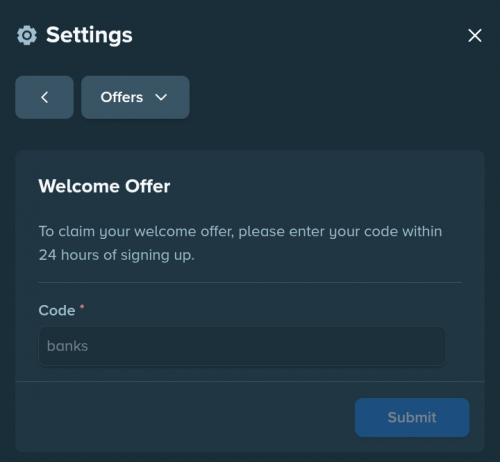500x462 pixels.
Task: Go back using the left chevron button
Action: [x=44, y=97]
